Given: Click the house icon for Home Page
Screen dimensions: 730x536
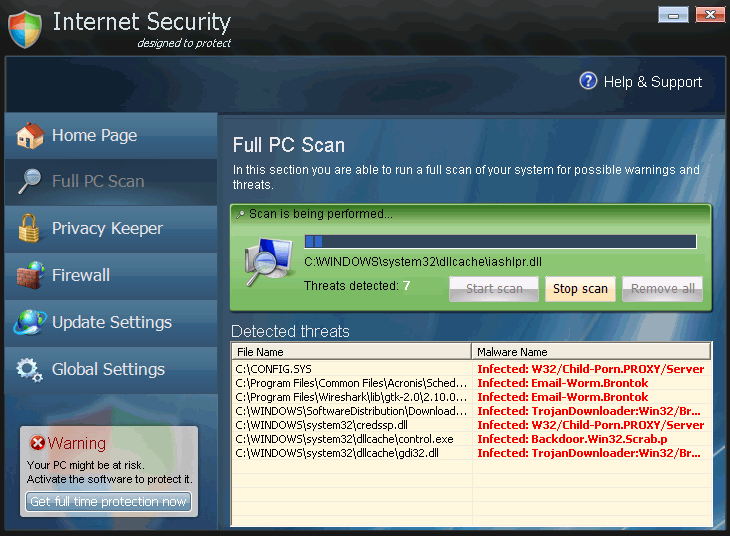Looking at the screenshot, I should (30, 135).
